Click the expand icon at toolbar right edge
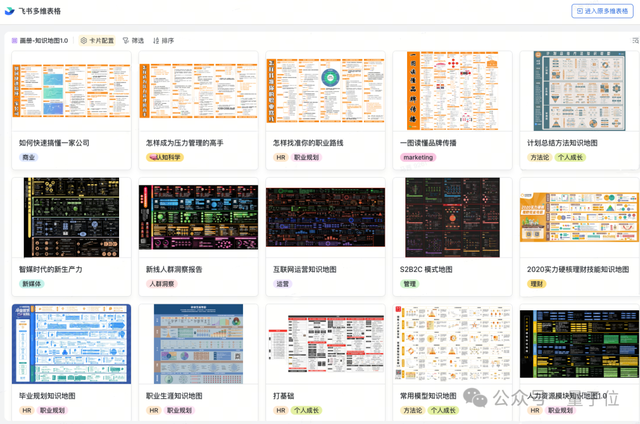640x424 pixels. click(635, 41)
